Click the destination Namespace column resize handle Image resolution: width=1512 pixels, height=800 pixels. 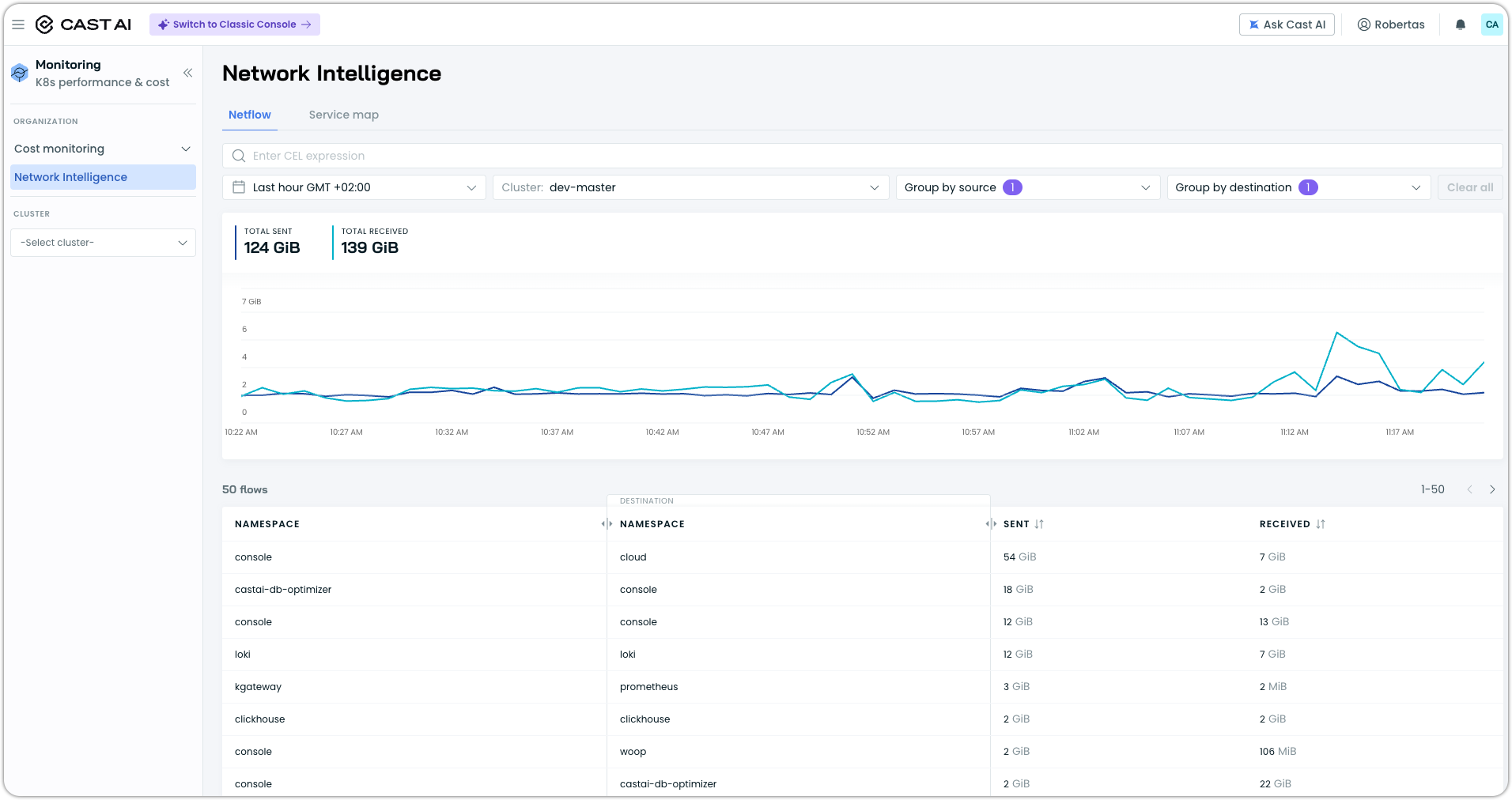(x=991, y=524)
